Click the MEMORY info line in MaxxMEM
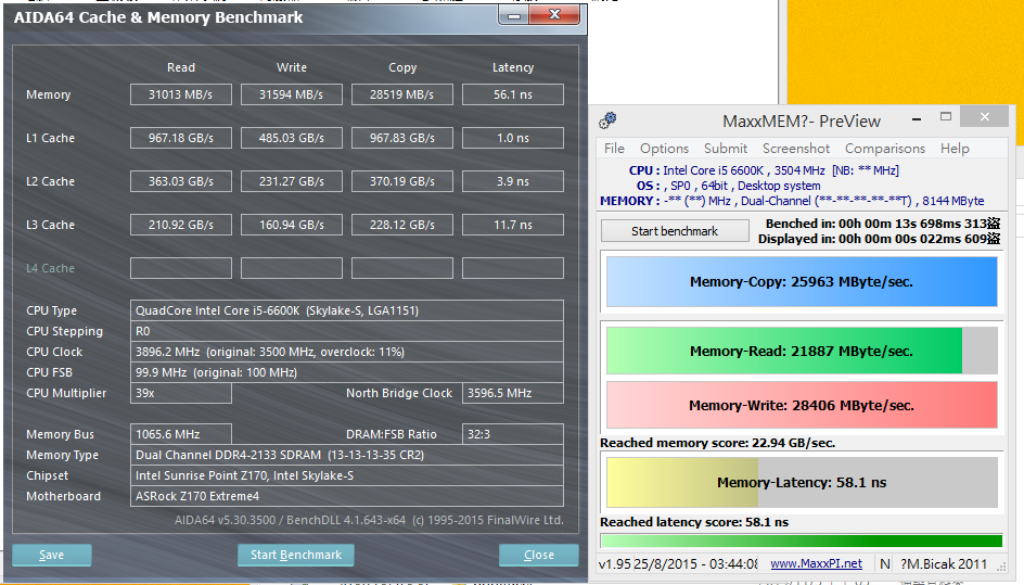The width and height of the screenshot is (1024, 585). [x=792, y=201]
